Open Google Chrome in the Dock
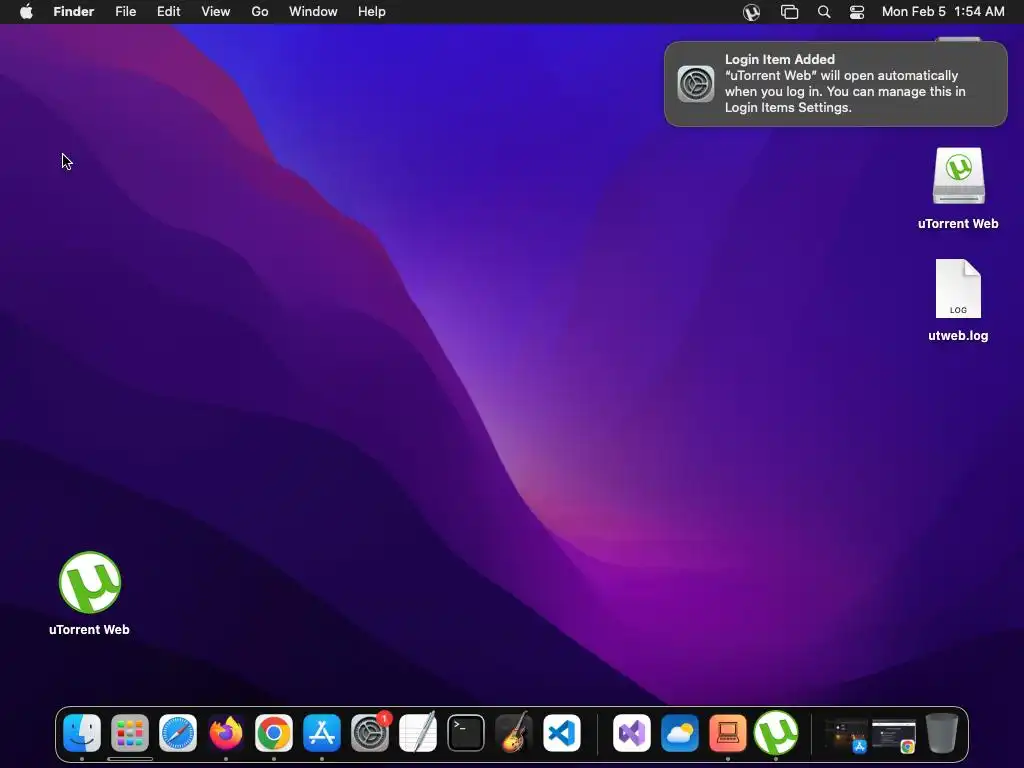This screenshot has height=768, width=1024. click(274, 733)
